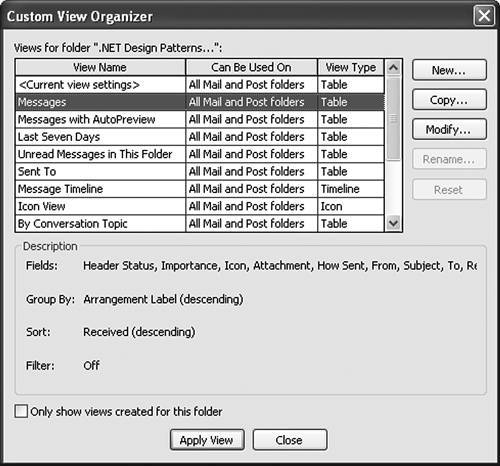Viewport: 500px width, 466px height.
Task: Enable Only show views created for this folder
Action: pos(21,411)
